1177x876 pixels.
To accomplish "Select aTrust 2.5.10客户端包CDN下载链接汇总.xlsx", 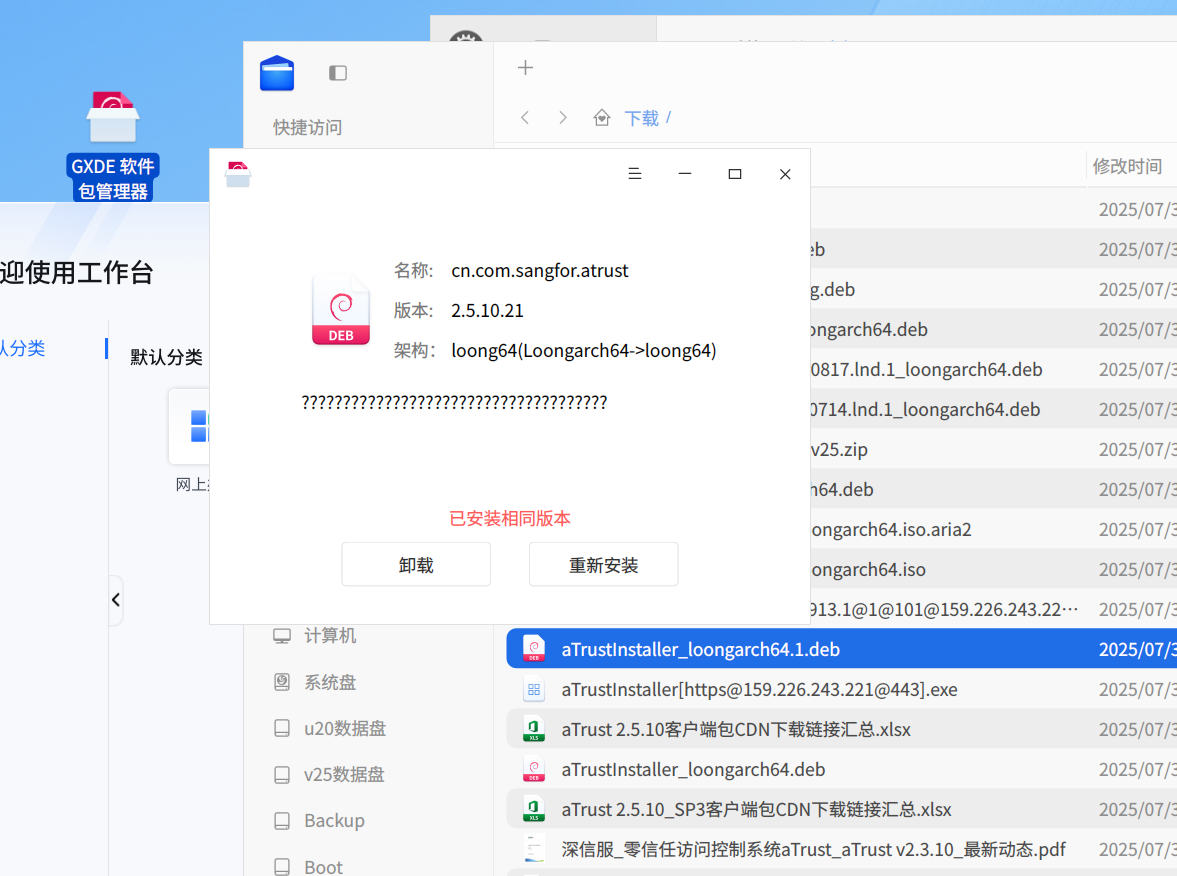I will (841, 729).
